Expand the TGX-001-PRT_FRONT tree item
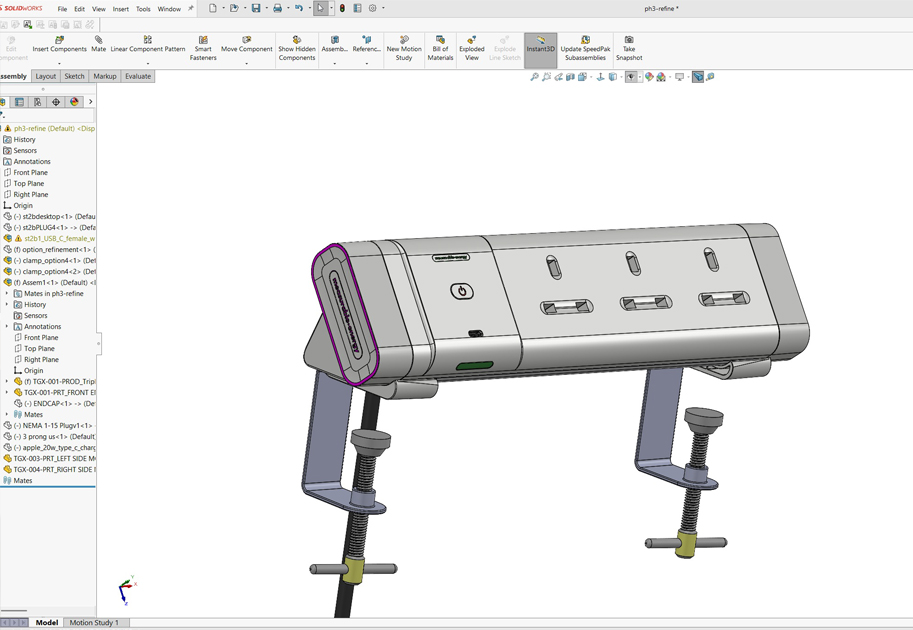The height and width of the screenshot is (630, 913). pyautogui.click(x=7, y=393)
